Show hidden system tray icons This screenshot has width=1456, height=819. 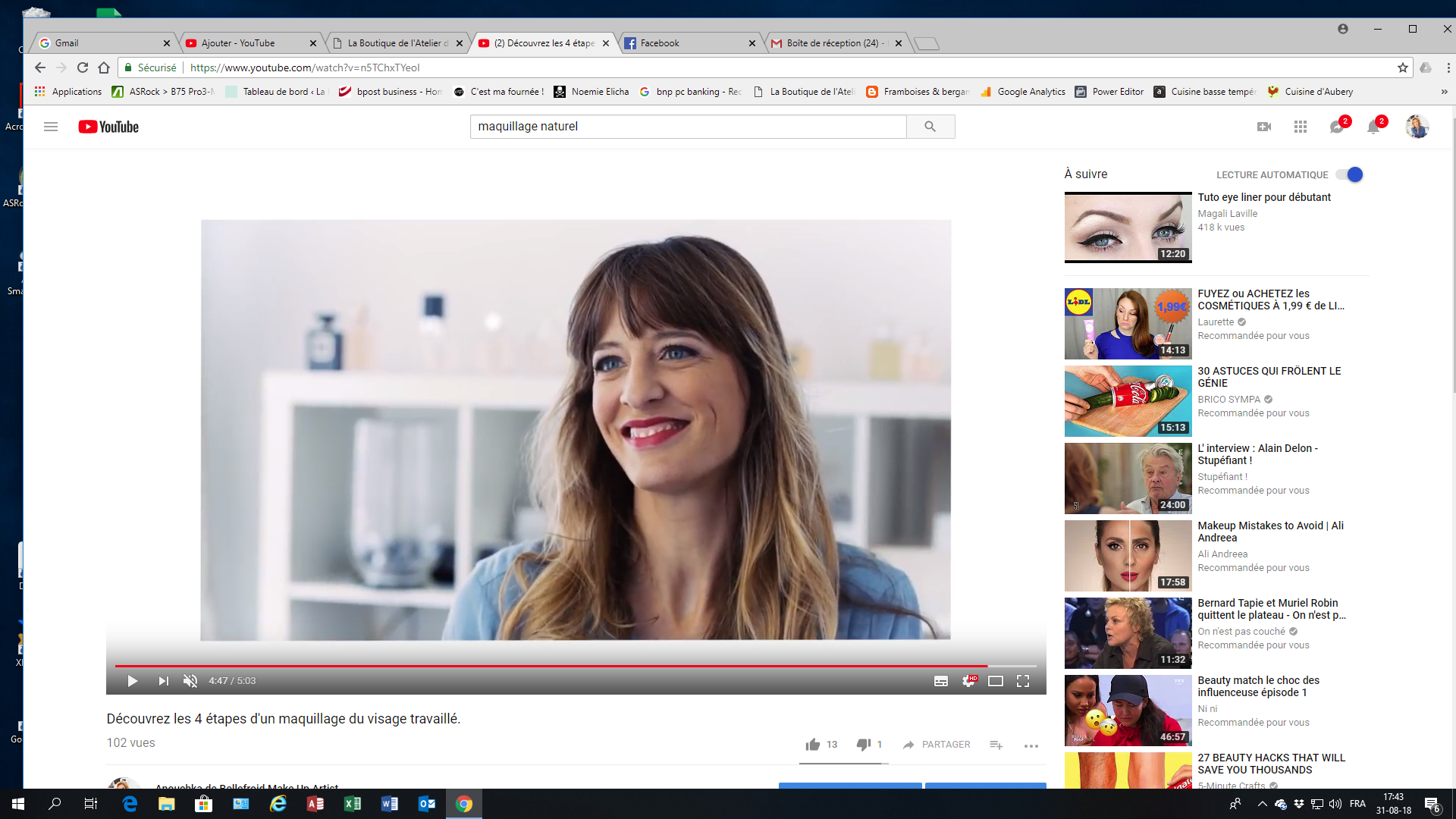(x=1262, y=804)
